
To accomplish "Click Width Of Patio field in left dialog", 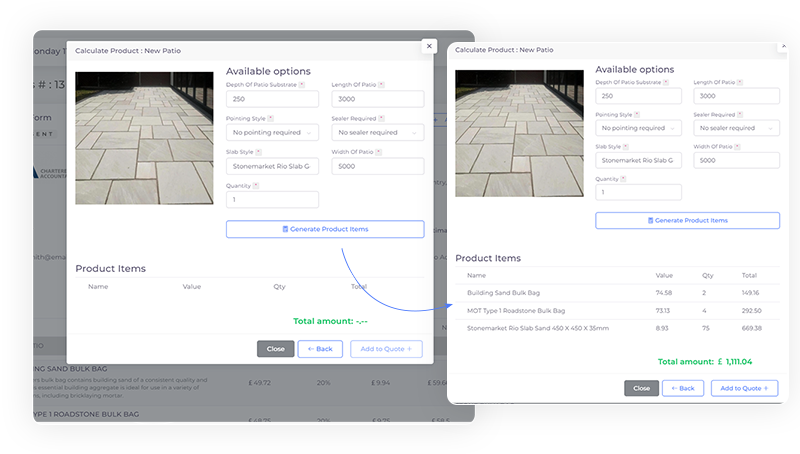I will [x=378, y=166].
